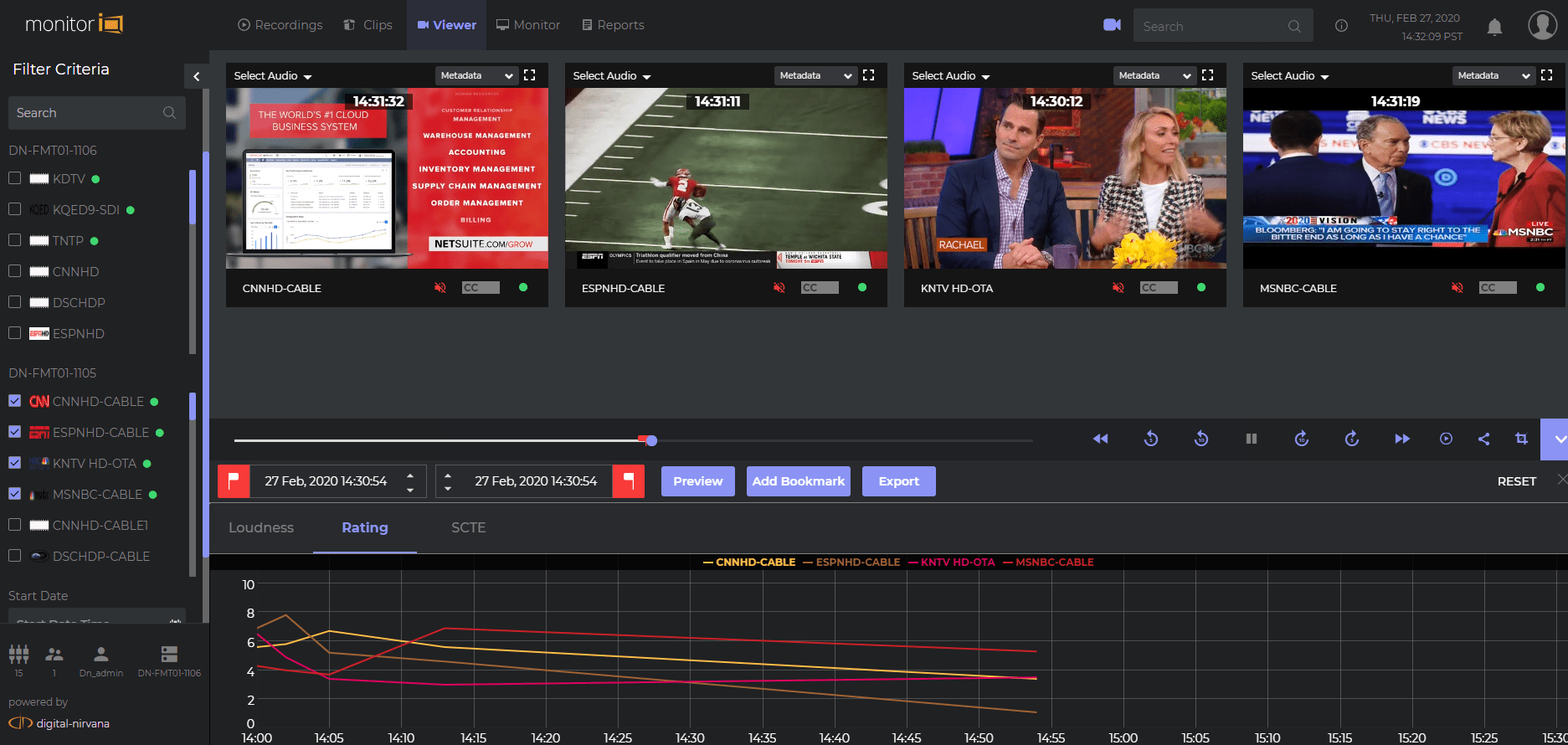Skip forward 5 seconds
1568x745 pixels.
click(1352, 439)
